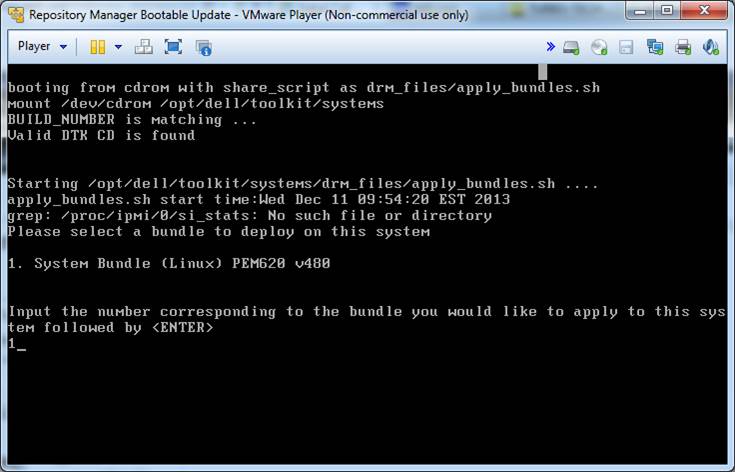
Task: Click the CD/DVD drive device icon
Action: tap(599, 47)
